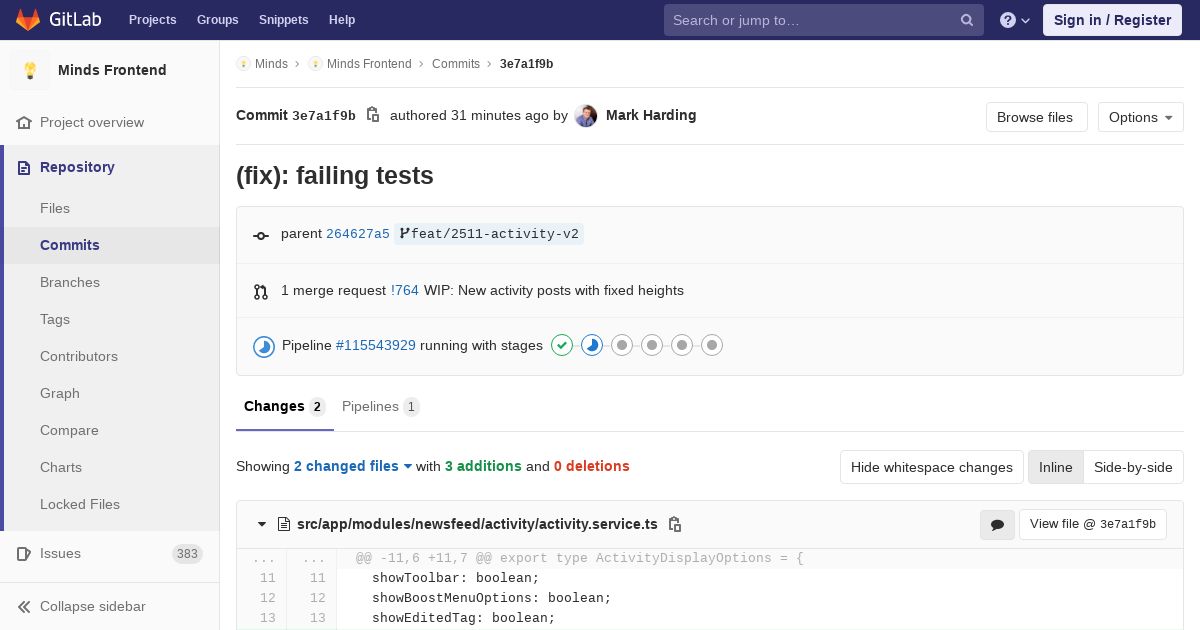Click the passed pipeline stage icon
1200x630 pixels.
click(x=562, y=346)
